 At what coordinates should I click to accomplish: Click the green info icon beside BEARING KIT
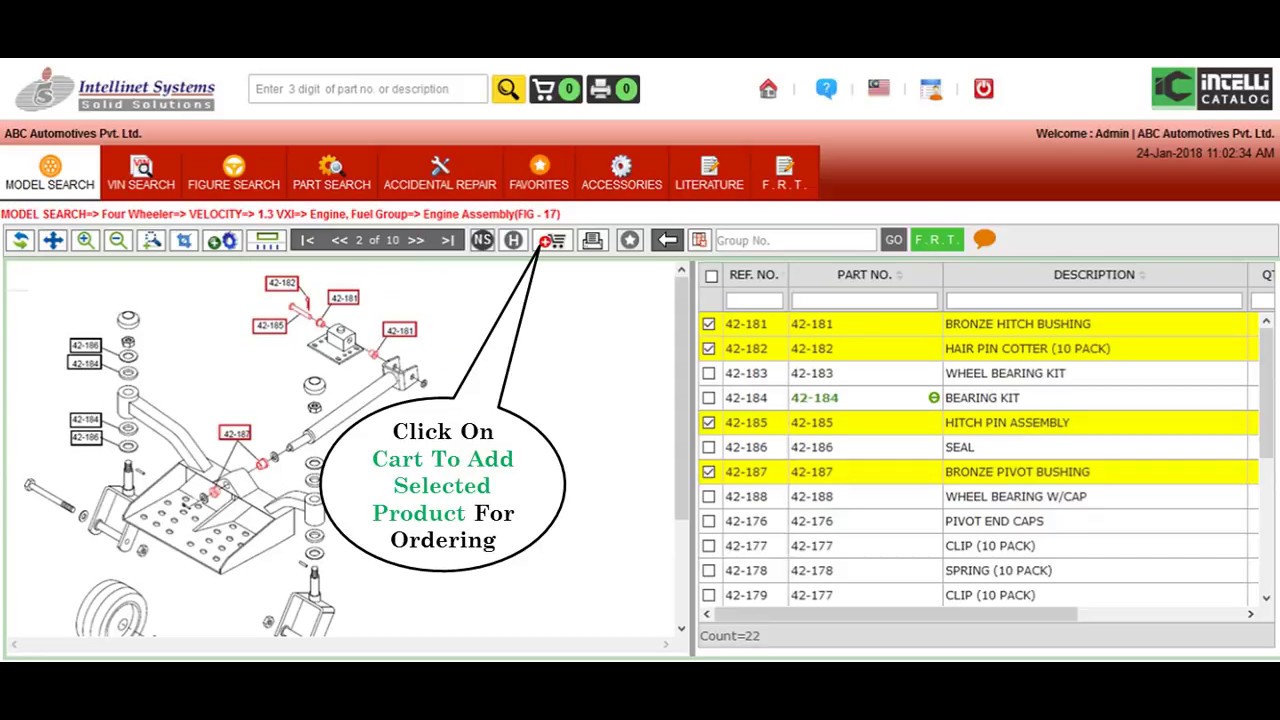coord(934,398)
